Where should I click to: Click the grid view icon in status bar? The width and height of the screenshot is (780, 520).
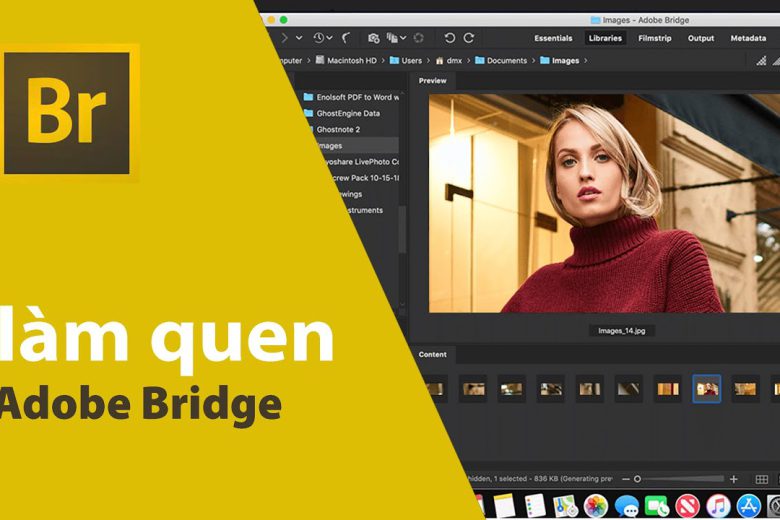(x=762, y=479)
